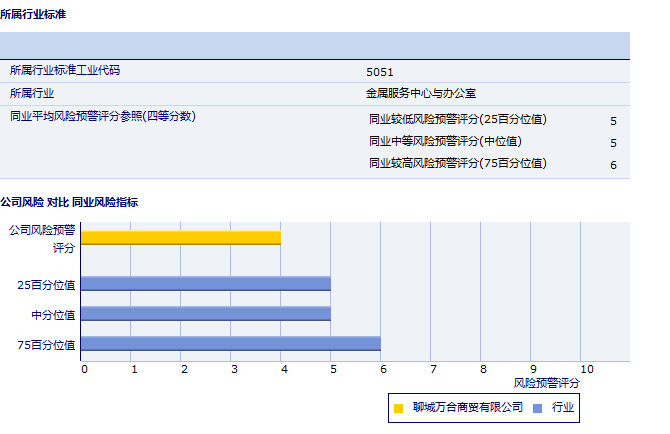This screenshot has width=670, height=434.
Task: Click the 行业 legend label
Action: 562,407
